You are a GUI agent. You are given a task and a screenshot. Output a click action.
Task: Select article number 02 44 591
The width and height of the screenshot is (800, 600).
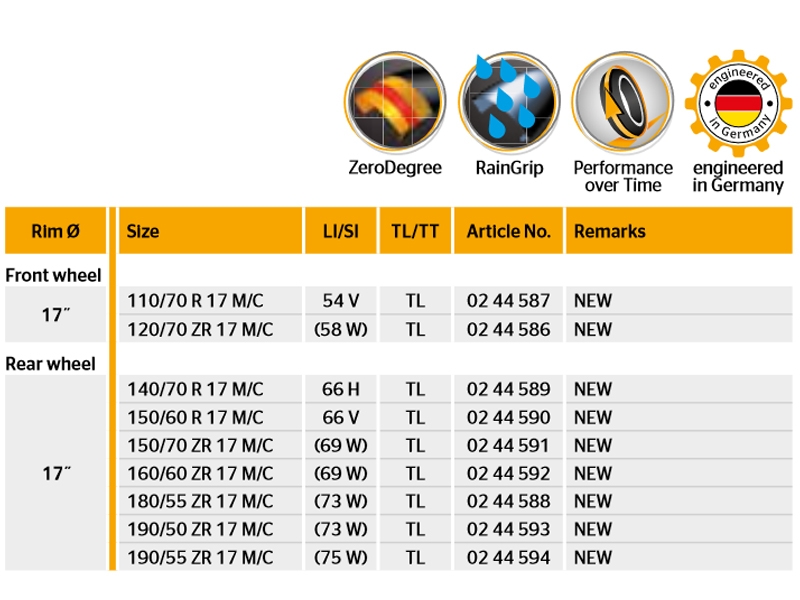[x=508, y=445]
